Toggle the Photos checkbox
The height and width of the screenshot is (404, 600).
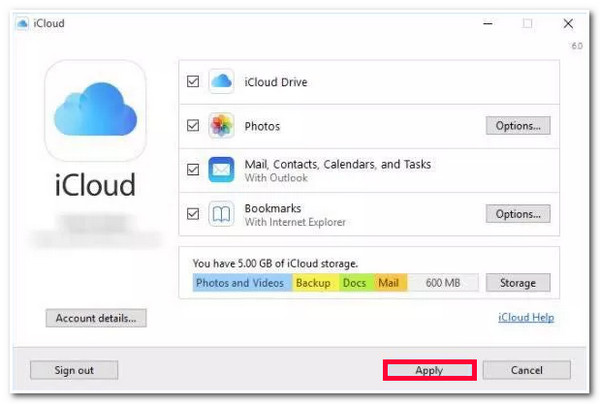[x=193, y=125]
